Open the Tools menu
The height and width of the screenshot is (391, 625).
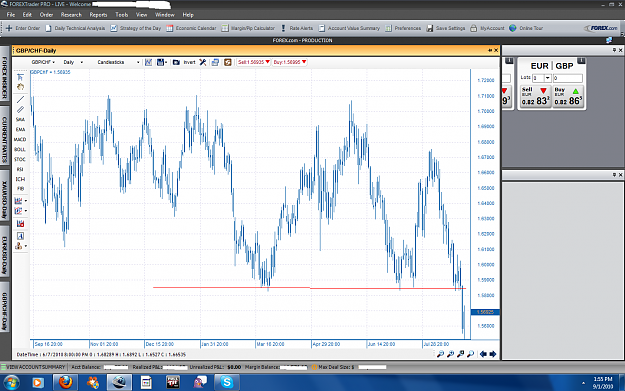122,15
